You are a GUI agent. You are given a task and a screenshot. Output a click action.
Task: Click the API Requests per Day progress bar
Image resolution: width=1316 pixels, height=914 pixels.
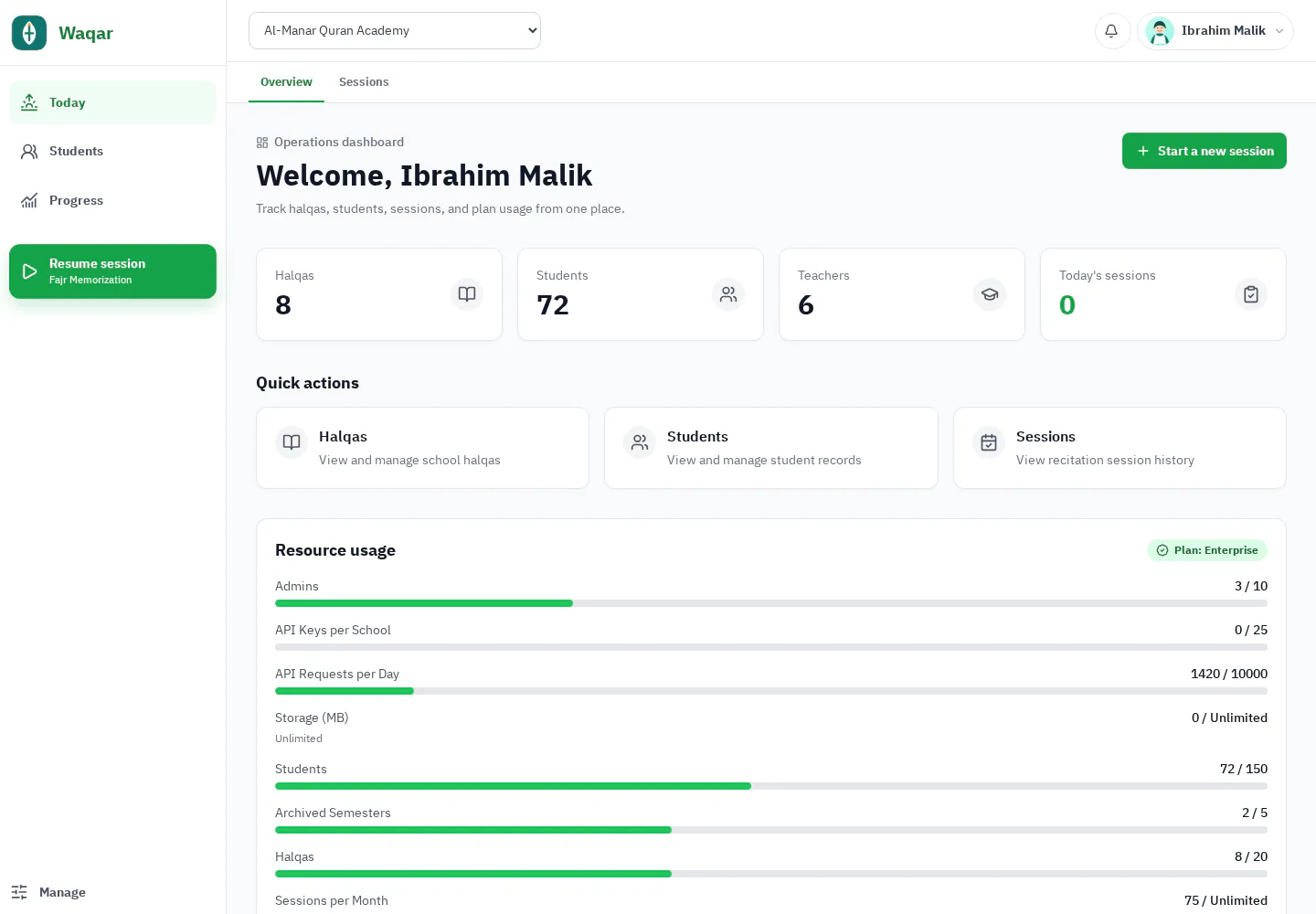pyautogui.click(x=771, y=691)
